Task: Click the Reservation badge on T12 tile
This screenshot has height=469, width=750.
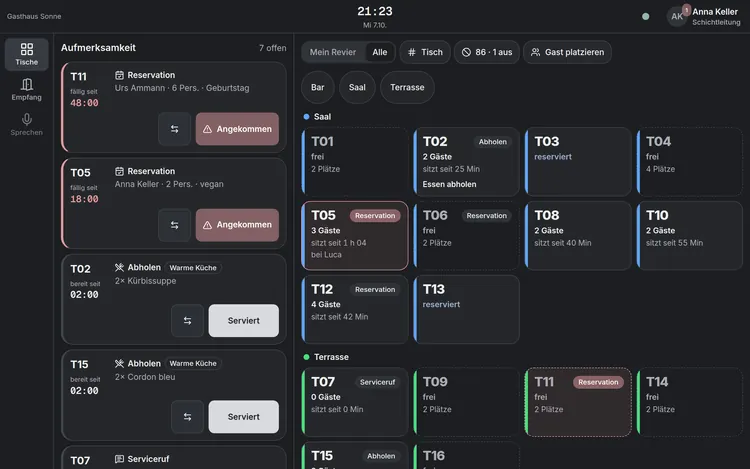Action: point(375,289)
